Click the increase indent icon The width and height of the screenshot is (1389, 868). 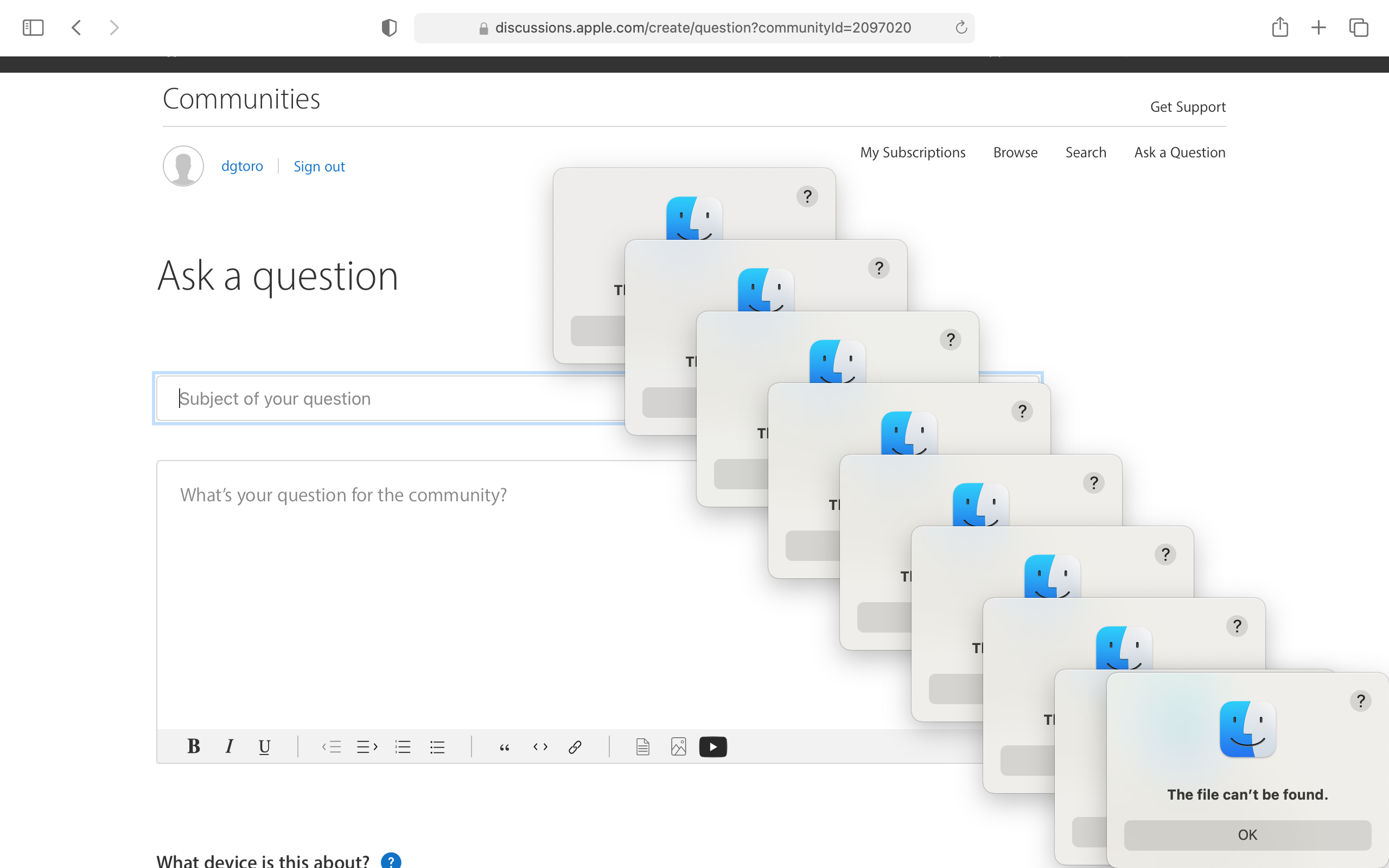367,746
